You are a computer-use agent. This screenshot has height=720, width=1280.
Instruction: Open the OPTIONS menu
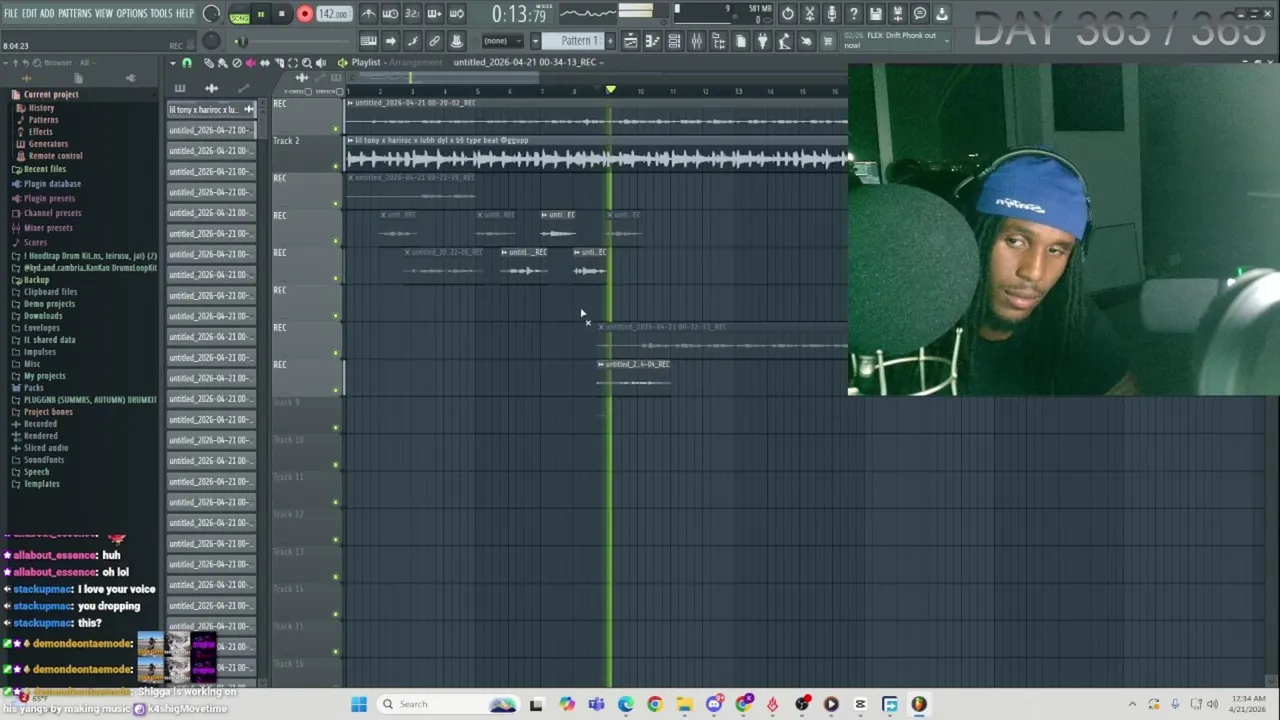coord(132,14)
